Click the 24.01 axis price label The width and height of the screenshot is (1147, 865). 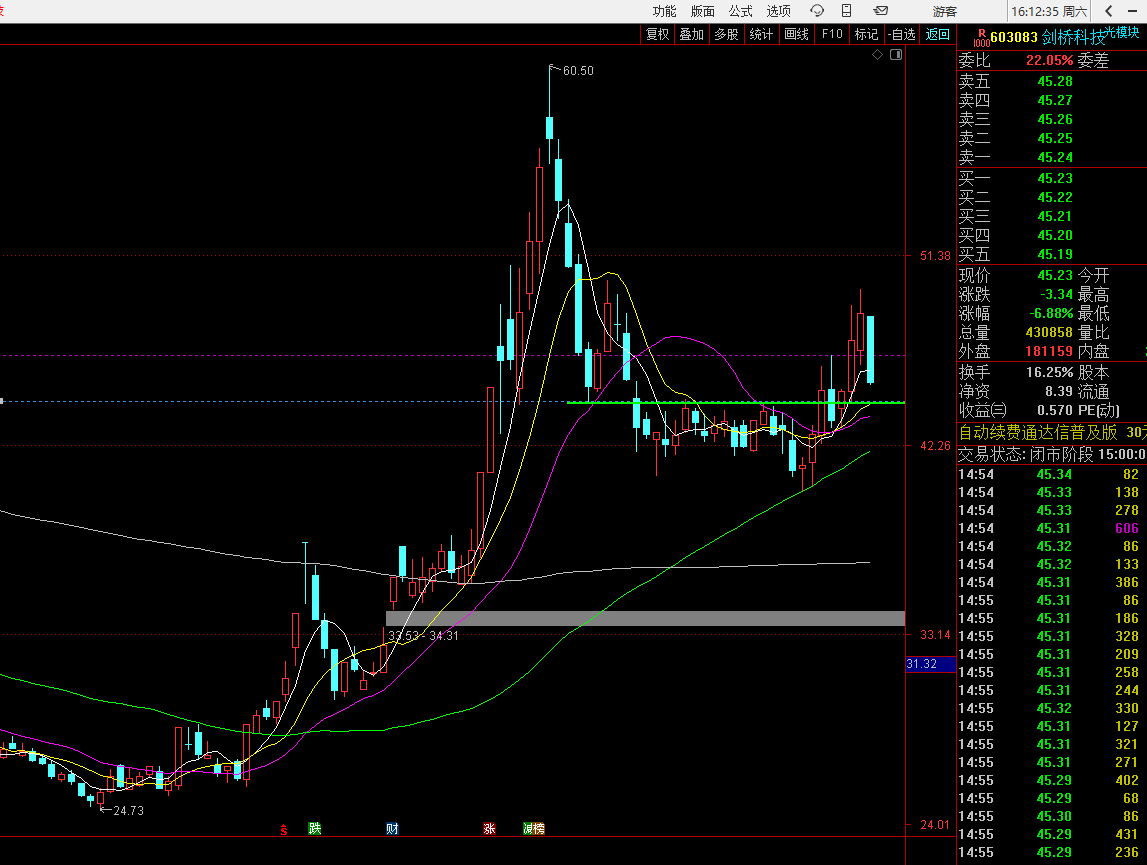(x=935, y=825)
